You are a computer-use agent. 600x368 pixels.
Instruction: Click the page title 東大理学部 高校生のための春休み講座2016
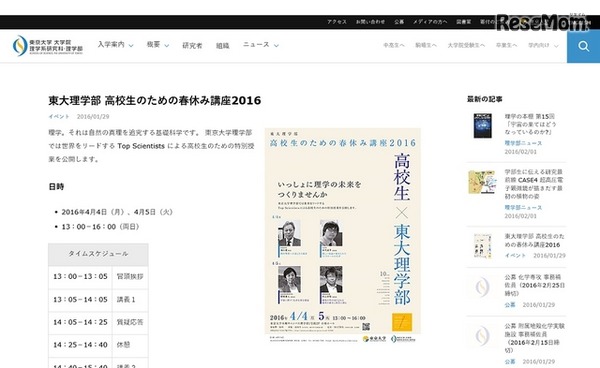pyautogui.click(x=155, y=101)
